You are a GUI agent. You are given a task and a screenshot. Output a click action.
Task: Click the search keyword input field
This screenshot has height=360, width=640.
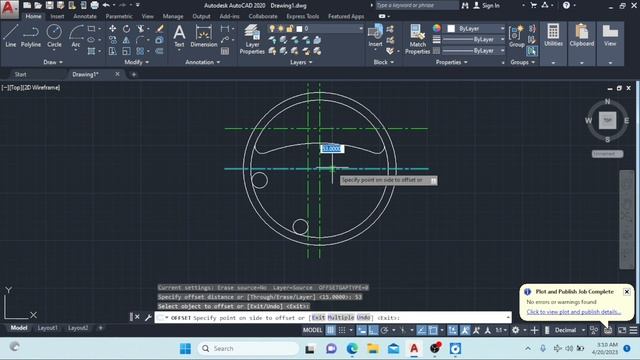tap(417, 5)
